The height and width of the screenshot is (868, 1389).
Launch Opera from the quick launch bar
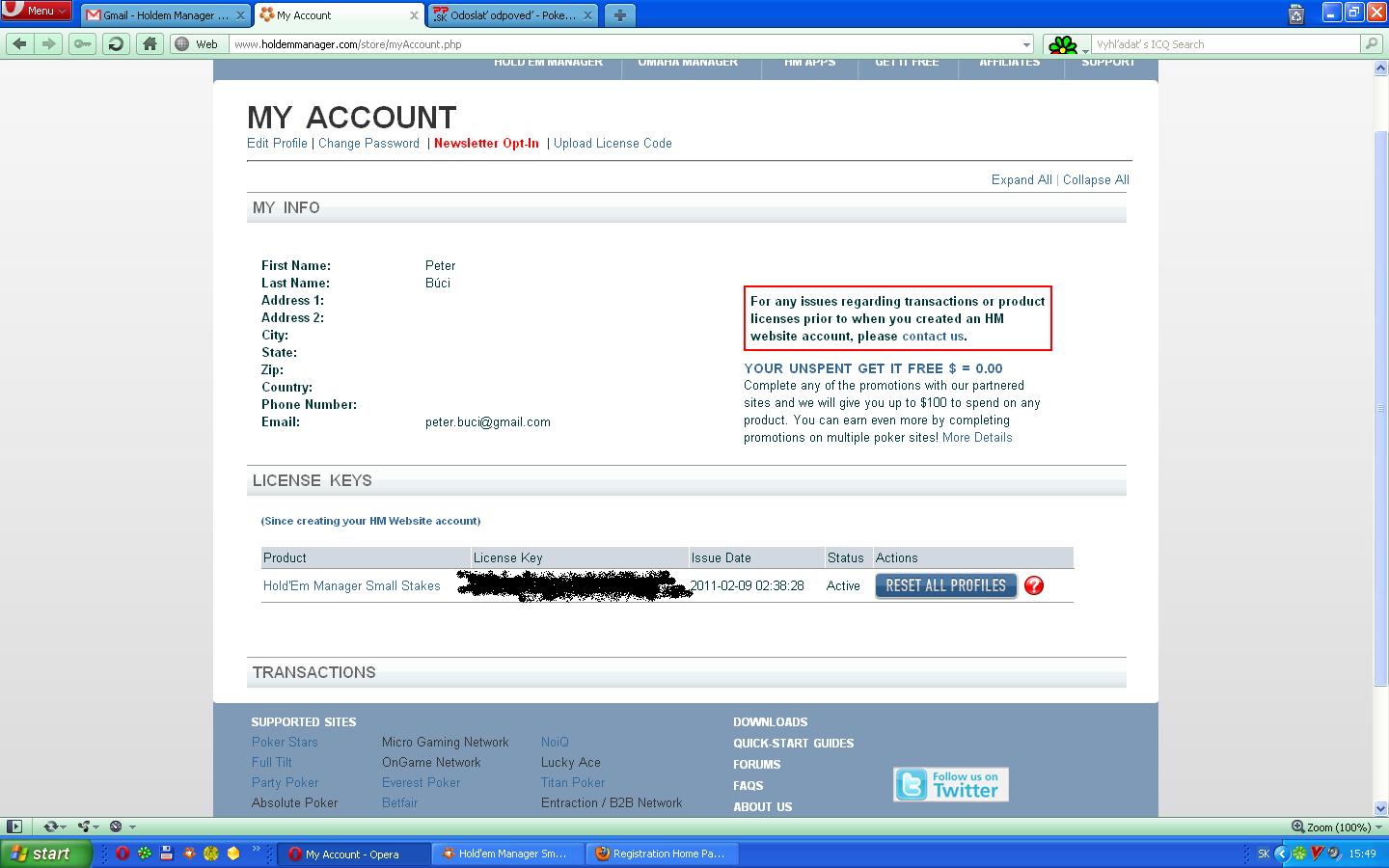pyautogui.click(x=123, y=854)
